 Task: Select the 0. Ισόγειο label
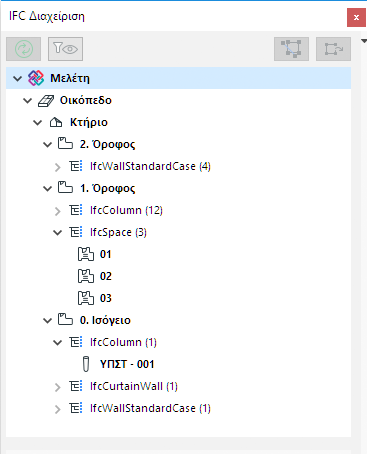(105, 321)
